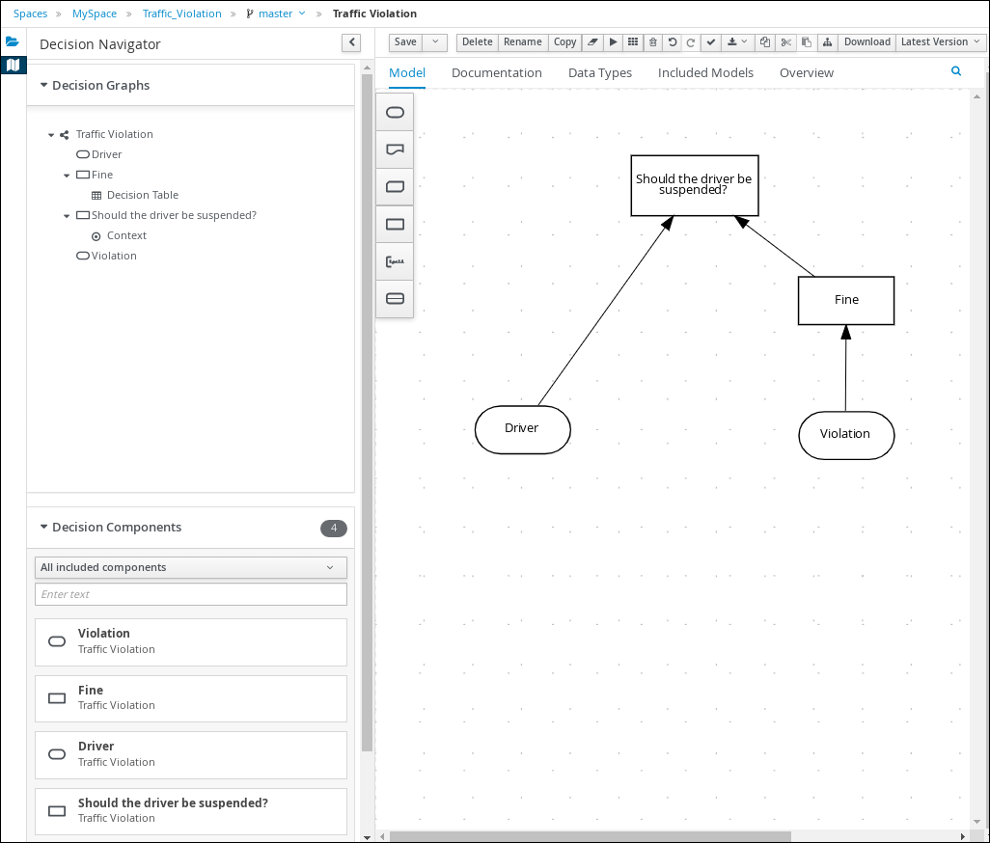Select the Decision Table tree item

tap(142, 195)
